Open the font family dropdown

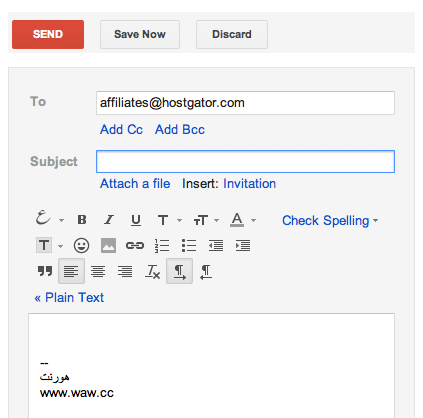pos(170,220)
